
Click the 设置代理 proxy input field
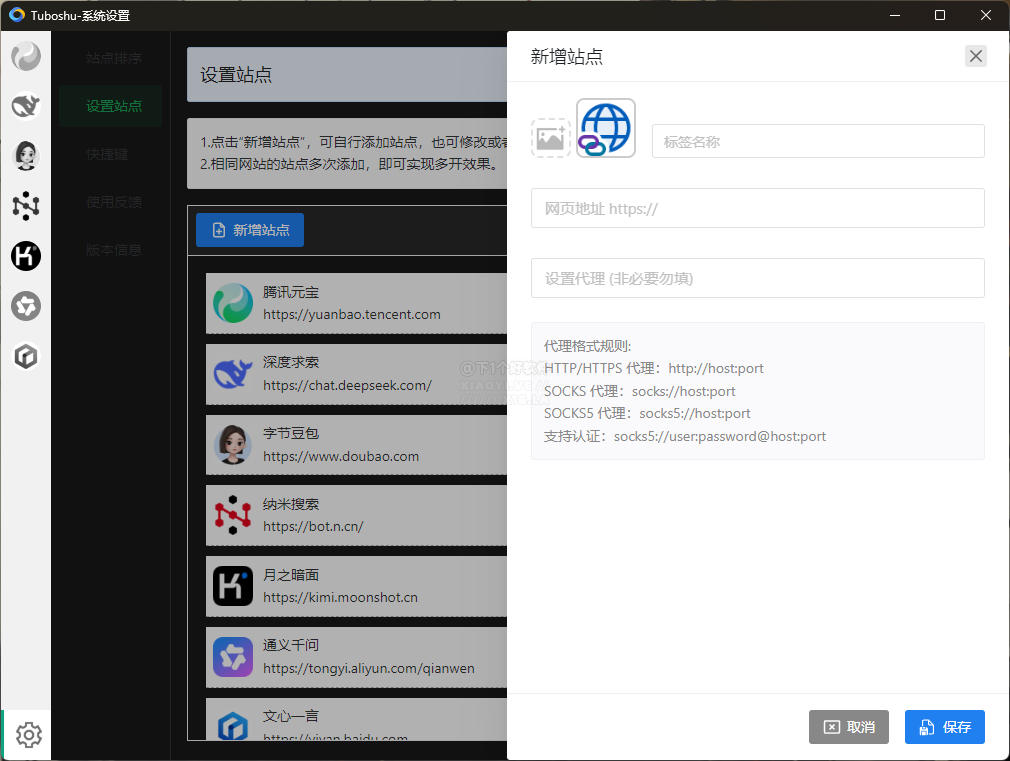coord(758,278)
